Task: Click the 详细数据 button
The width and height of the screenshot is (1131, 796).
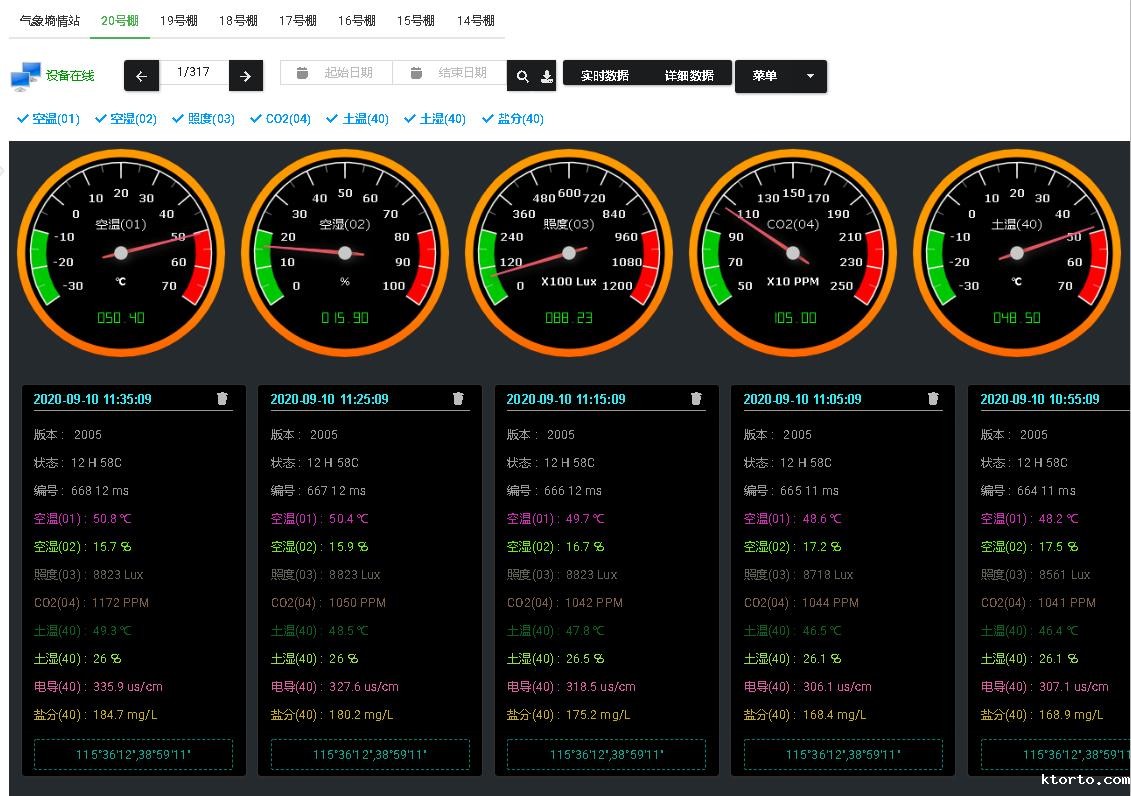Action: pos(689,75)
